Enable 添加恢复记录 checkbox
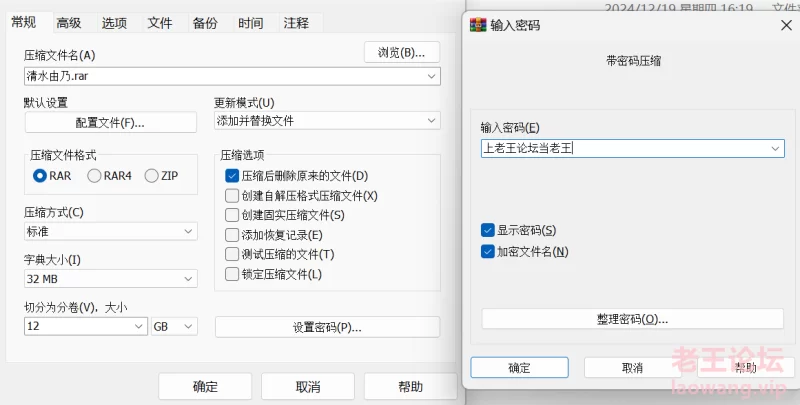The image size is (800, 405). (x=232, y=235)
